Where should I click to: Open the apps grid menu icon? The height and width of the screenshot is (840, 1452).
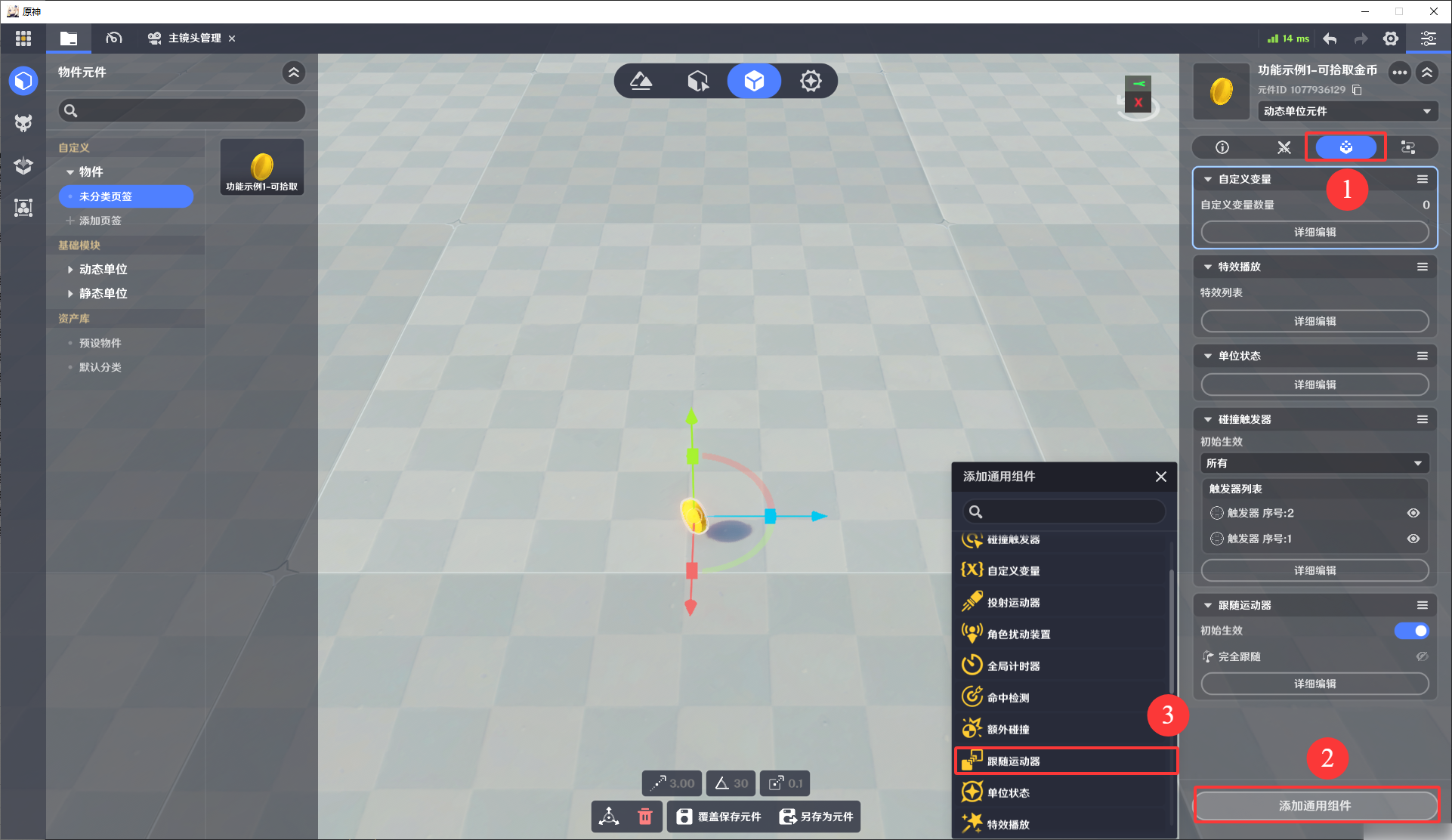click(23, 39)
